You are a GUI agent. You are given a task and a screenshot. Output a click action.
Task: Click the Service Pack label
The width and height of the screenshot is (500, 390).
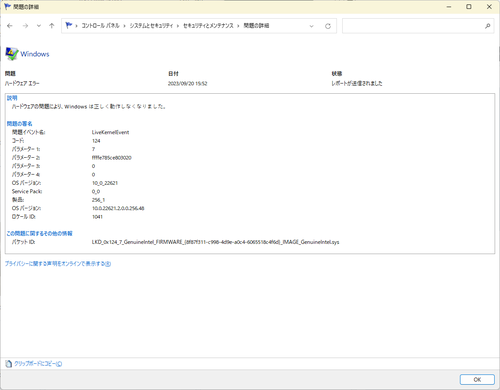(x=27, y=191)
